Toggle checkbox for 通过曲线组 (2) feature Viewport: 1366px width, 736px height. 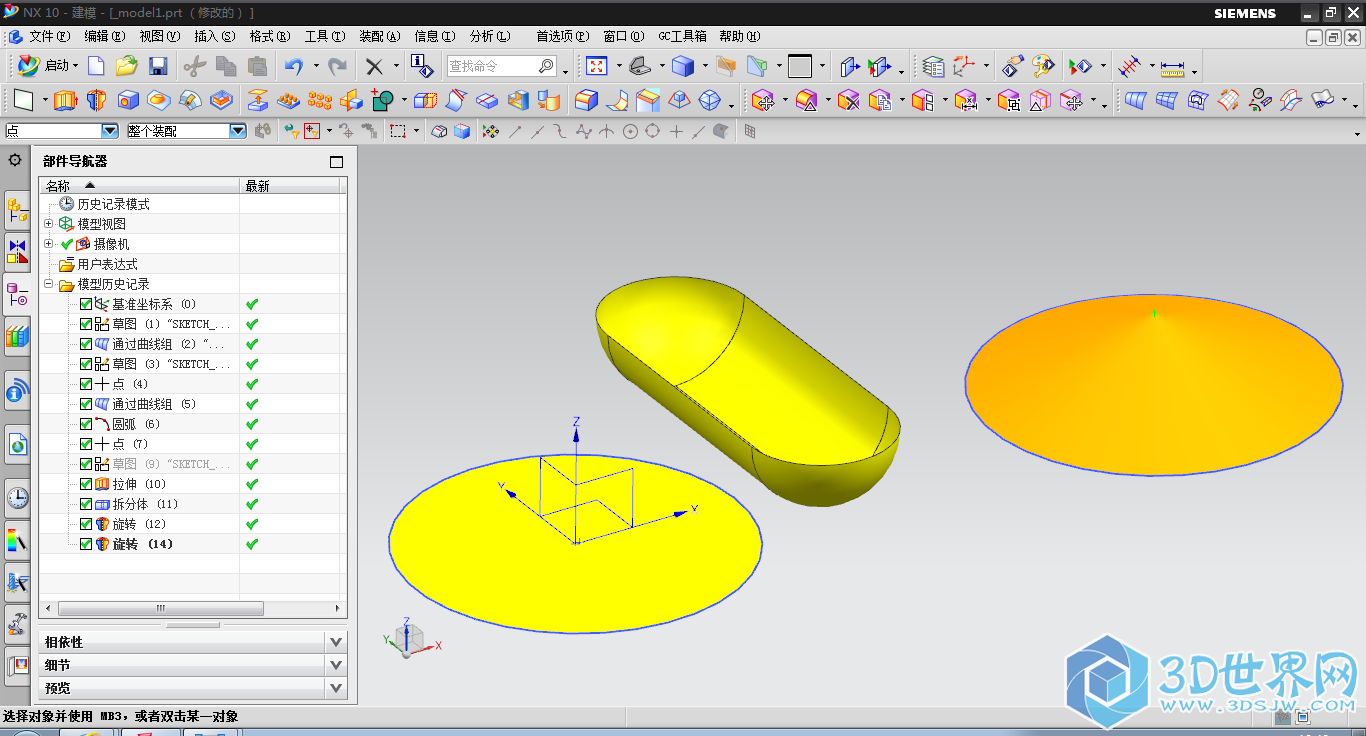click(86, 344)
